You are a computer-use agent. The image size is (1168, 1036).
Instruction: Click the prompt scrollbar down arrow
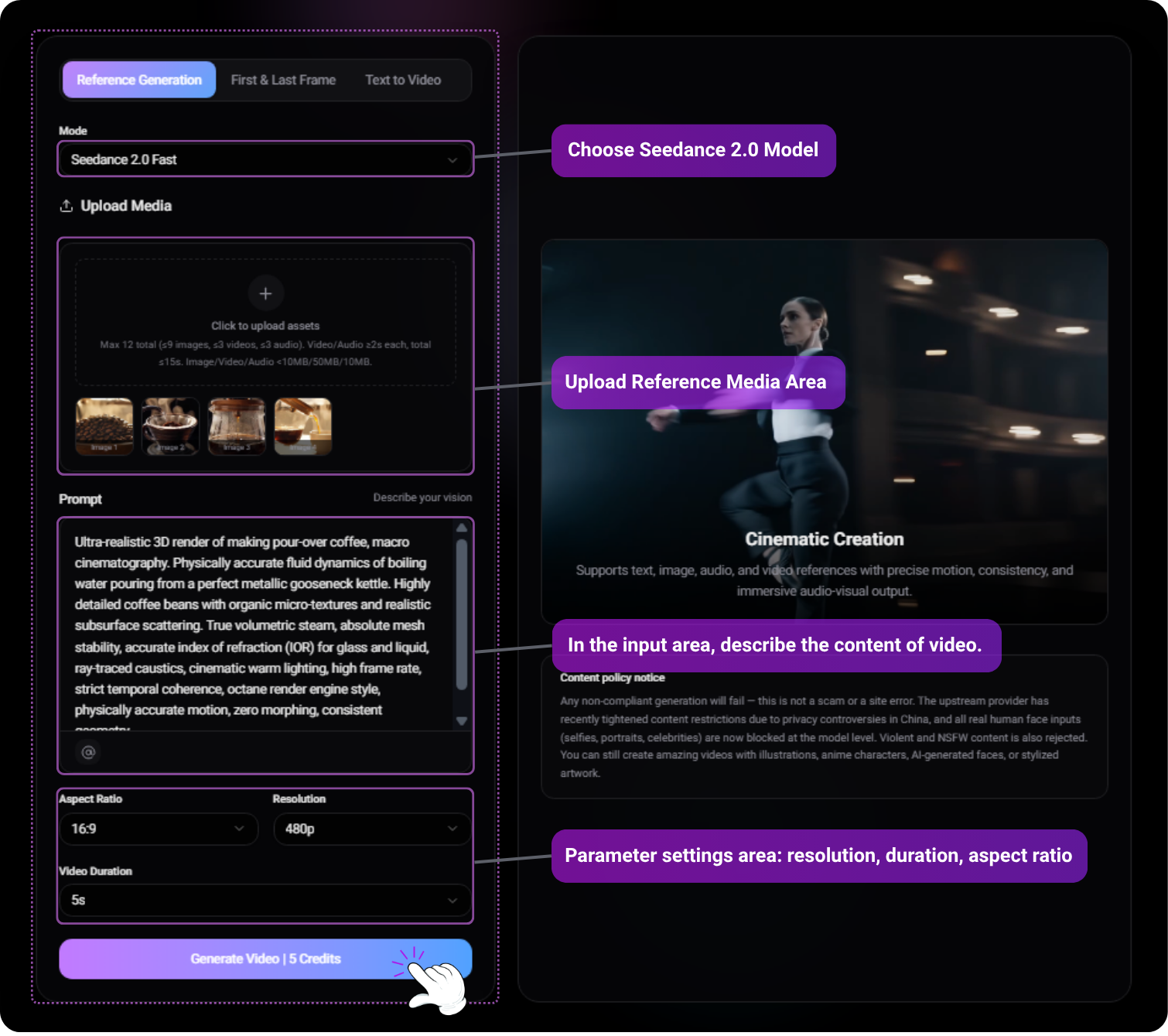tap(462, 721)
